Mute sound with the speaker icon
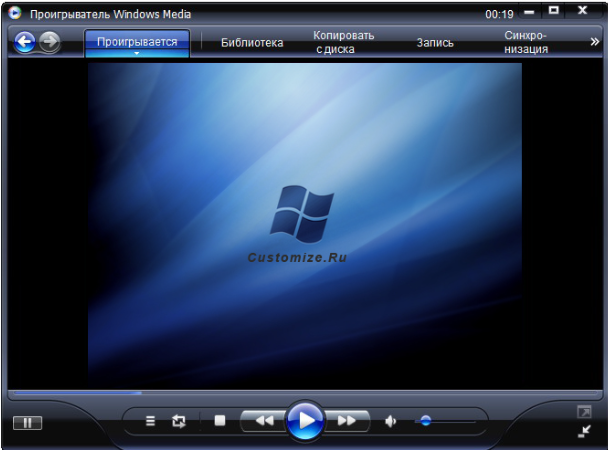Viewport: 608px width, 450px height. coord(390,421)
